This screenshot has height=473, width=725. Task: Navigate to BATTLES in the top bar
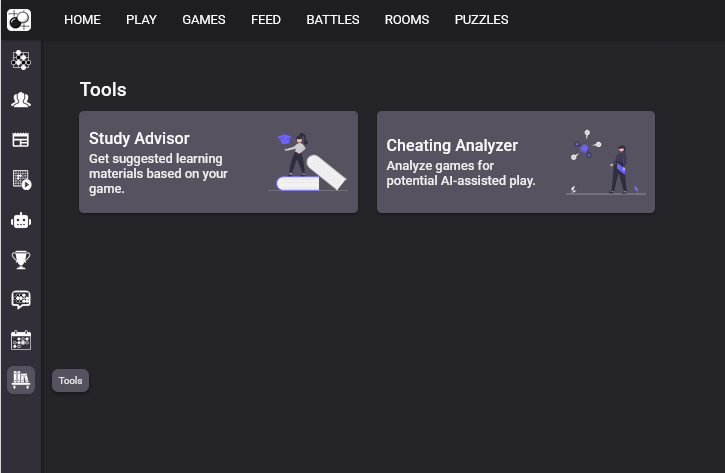[x=332, y=20]
